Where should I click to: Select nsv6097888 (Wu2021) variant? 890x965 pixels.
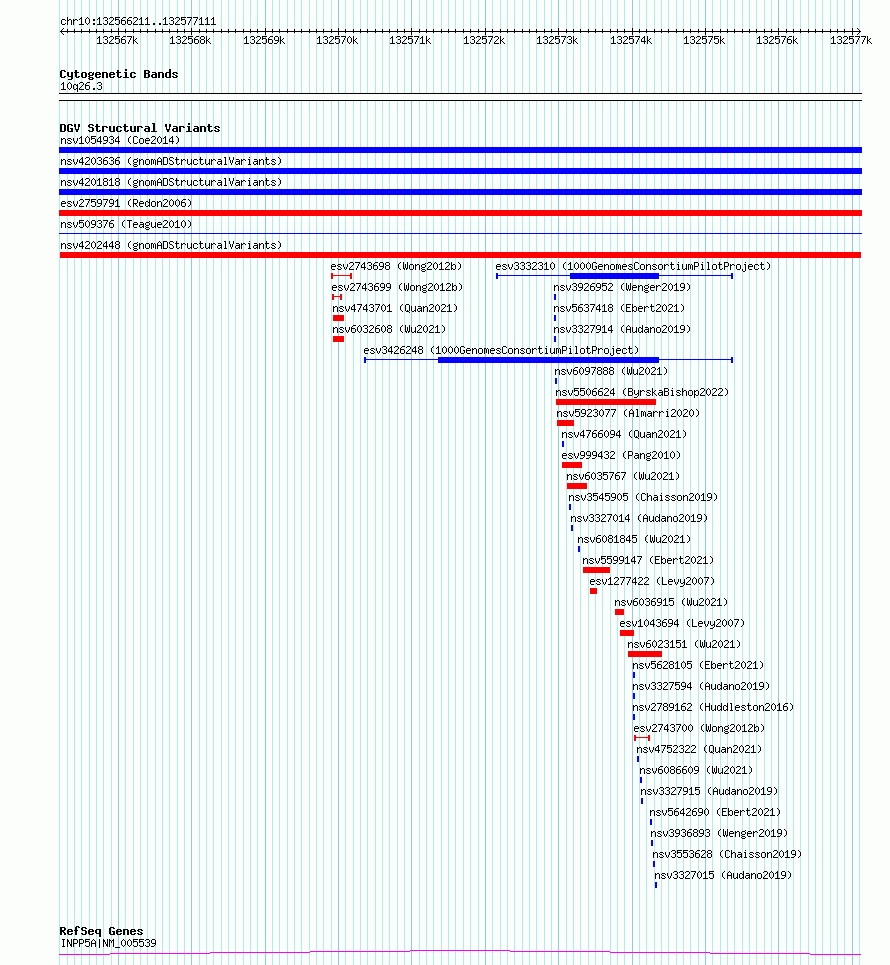coord(611,371)
